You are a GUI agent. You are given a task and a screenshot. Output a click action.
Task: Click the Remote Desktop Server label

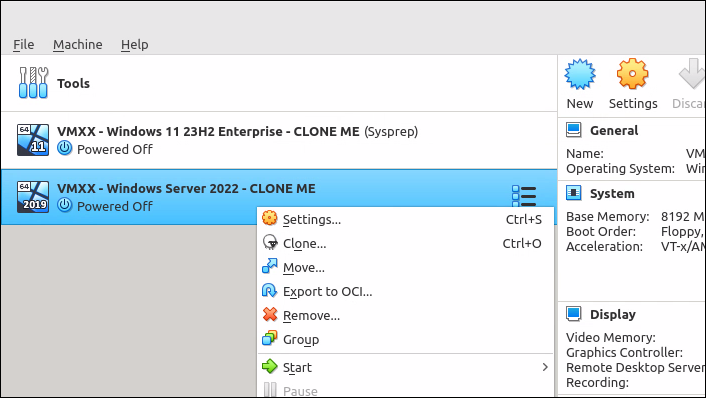pyautogui.click(x=635, y=367)
